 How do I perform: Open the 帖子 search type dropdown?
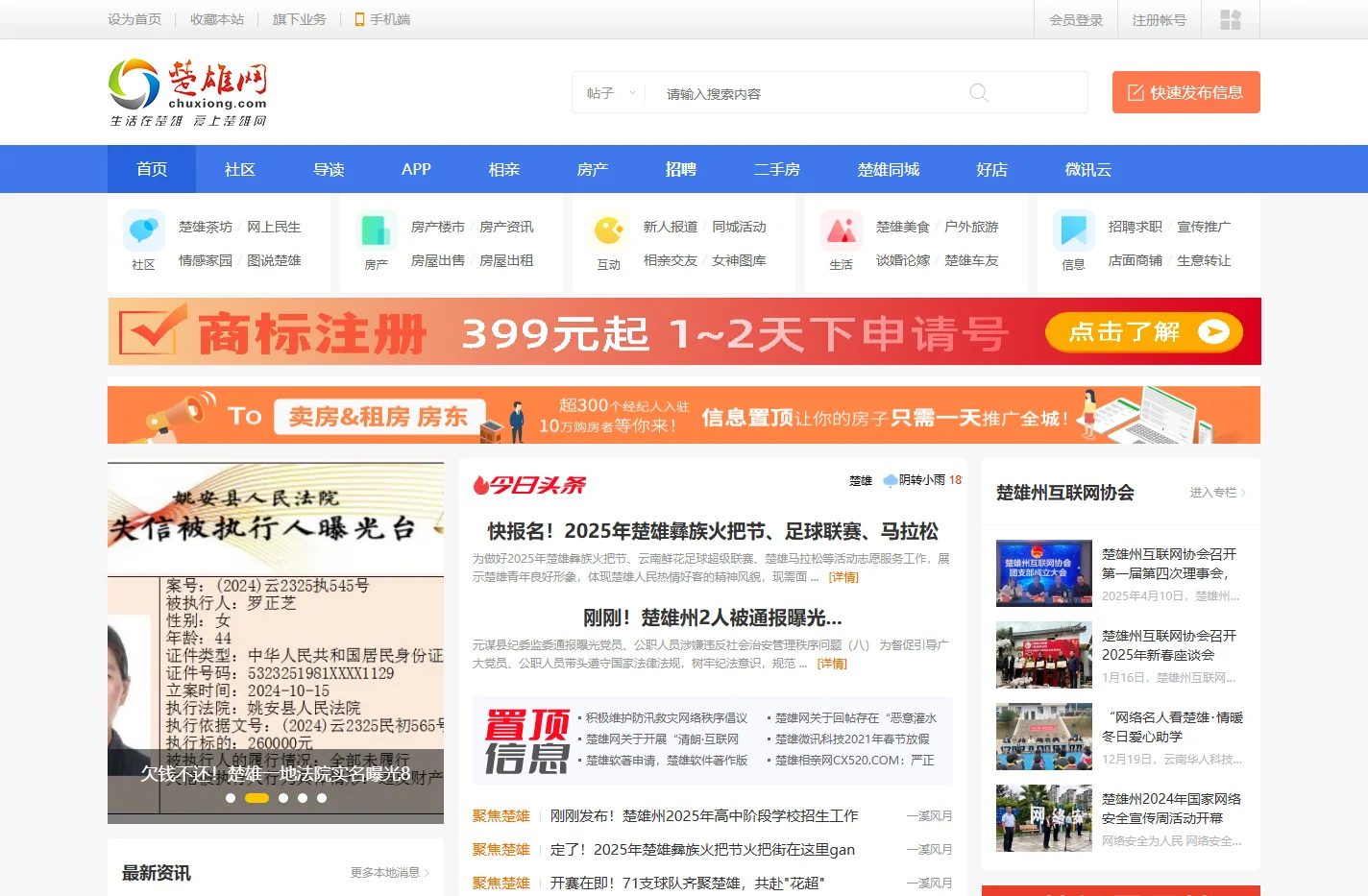tap(612, 93)
